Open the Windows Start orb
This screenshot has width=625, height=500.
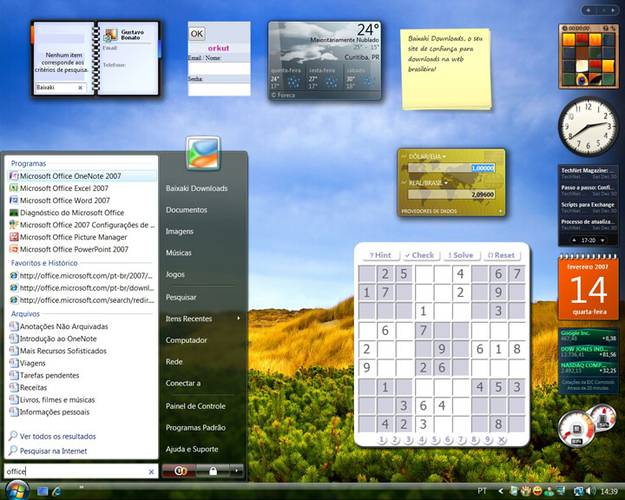16,490
